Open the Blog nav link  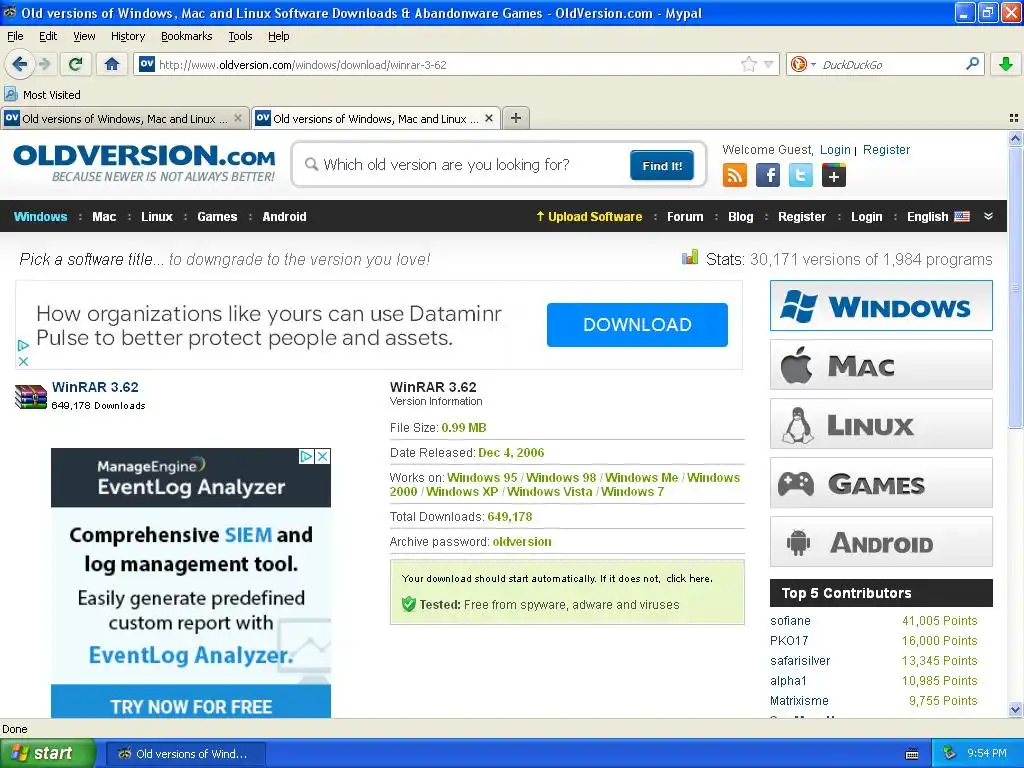[741, 216]
